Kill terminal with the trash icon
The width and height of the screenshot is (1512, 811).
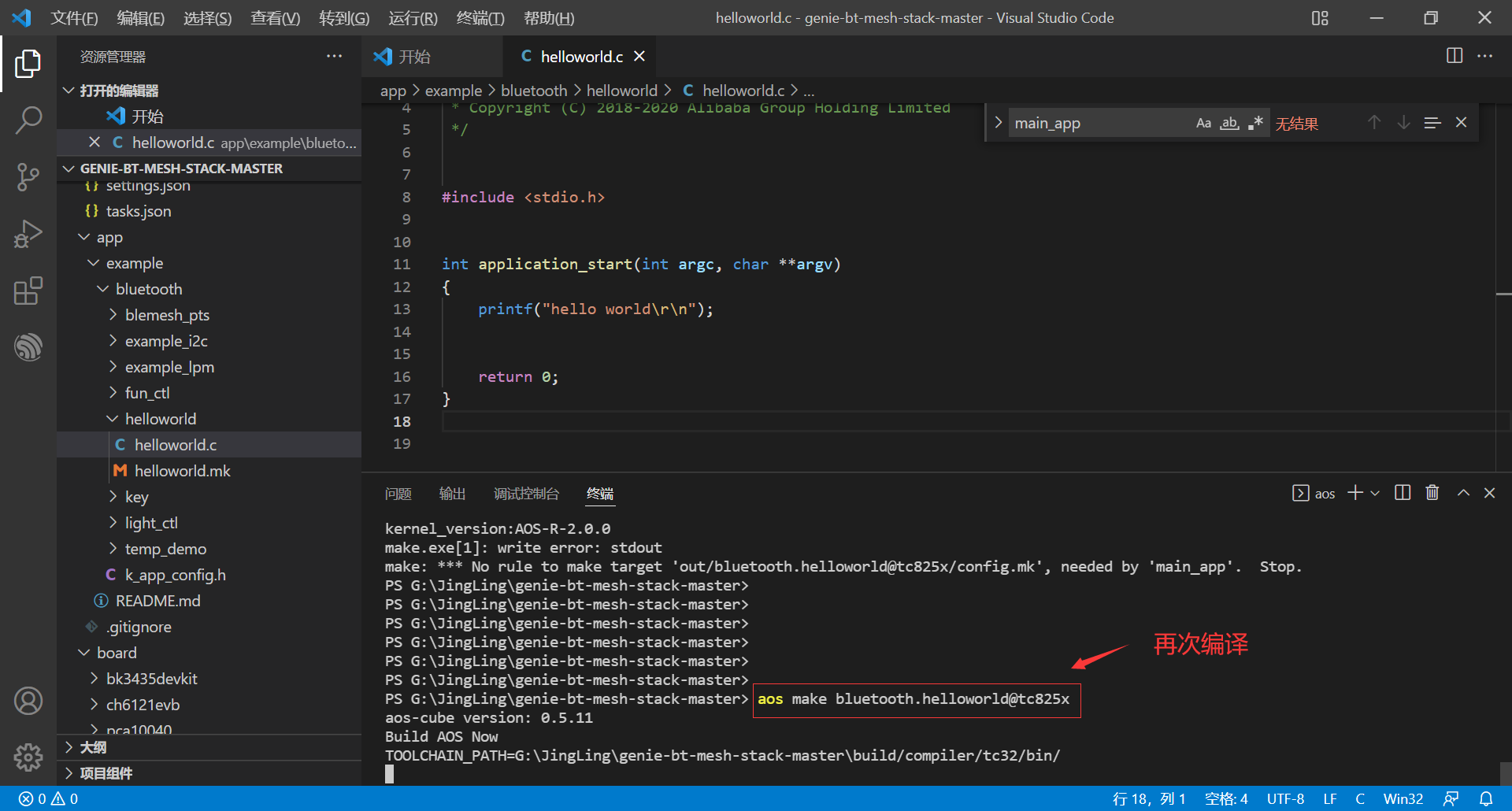coord(1432,493)
